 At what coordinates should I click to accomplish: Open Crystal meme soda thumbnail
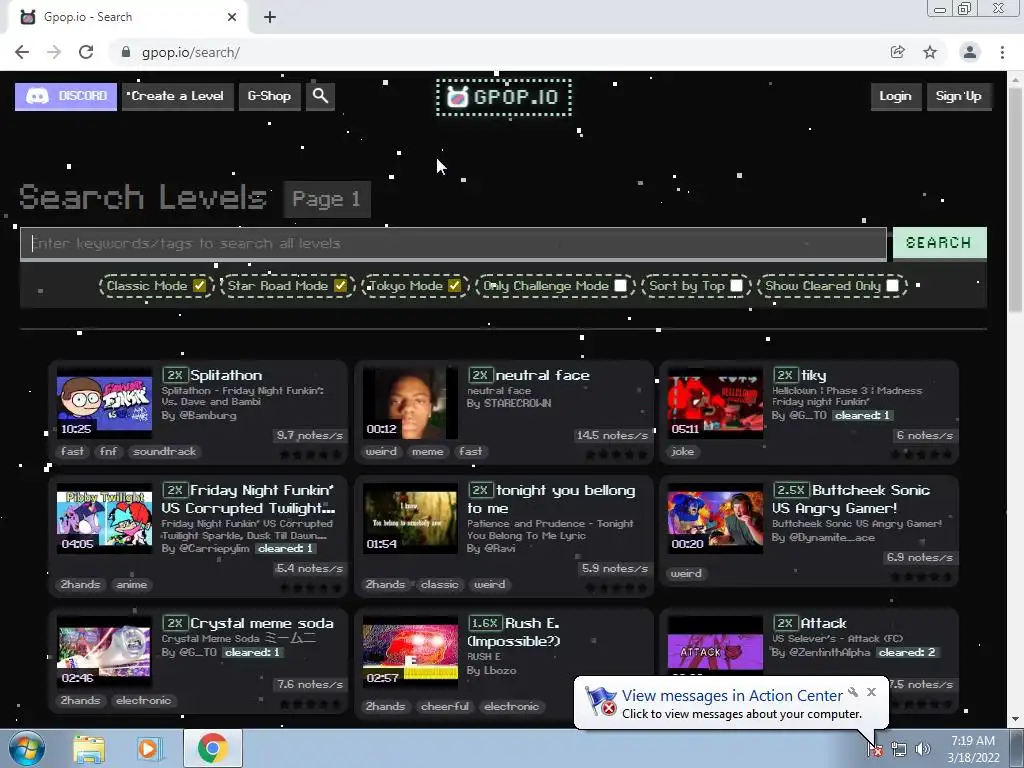104,652
